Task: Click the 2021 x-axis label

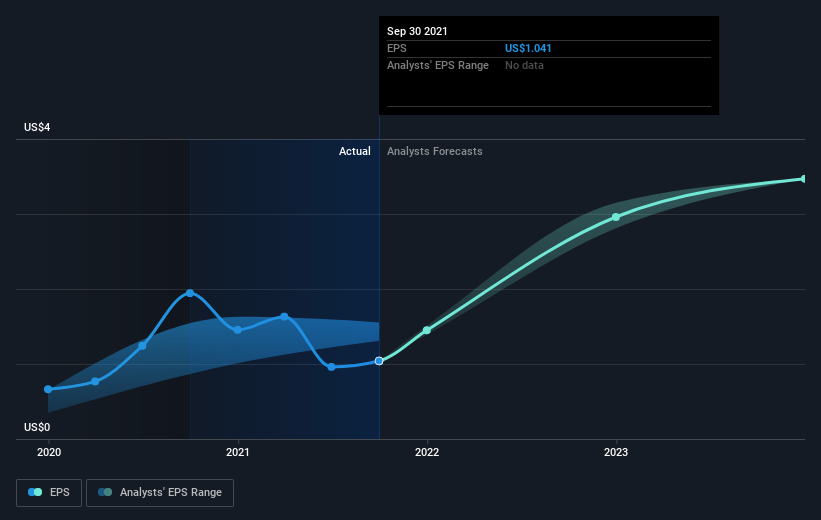Action: click(x=238, y=452)
